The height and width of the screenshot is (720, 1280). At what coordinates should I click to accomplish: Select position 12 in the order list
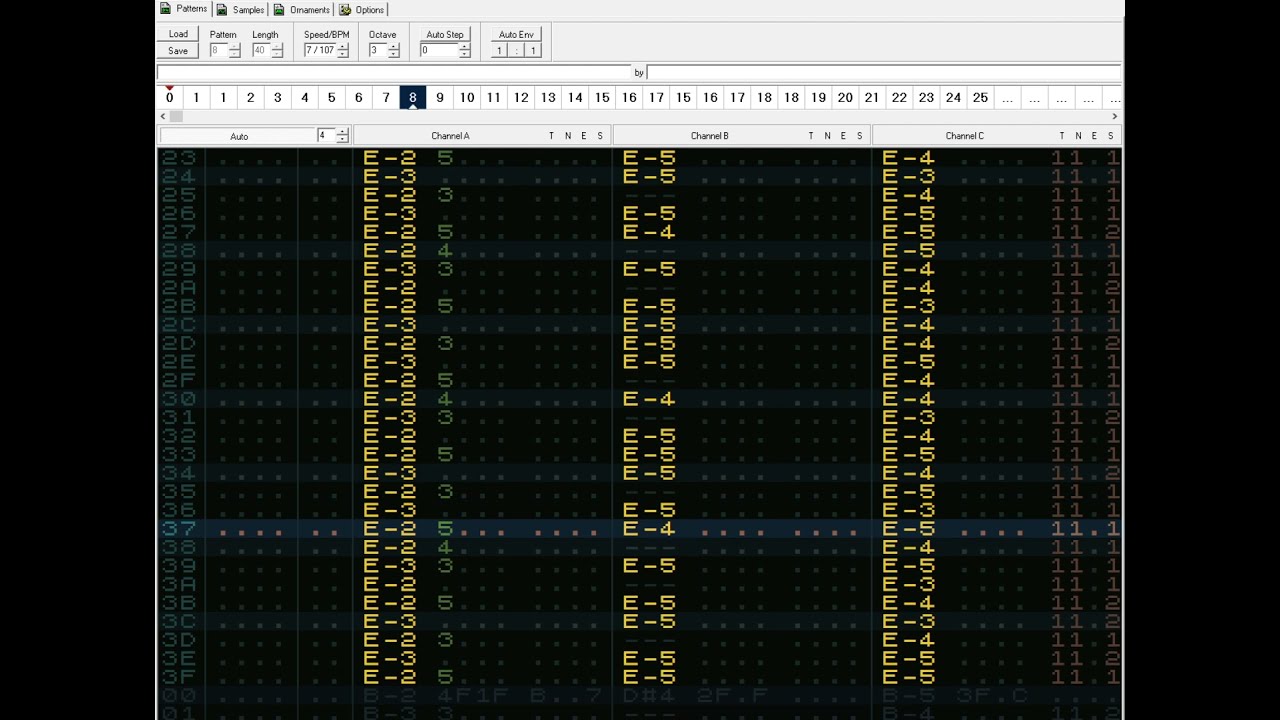click(x=520, y=97)
